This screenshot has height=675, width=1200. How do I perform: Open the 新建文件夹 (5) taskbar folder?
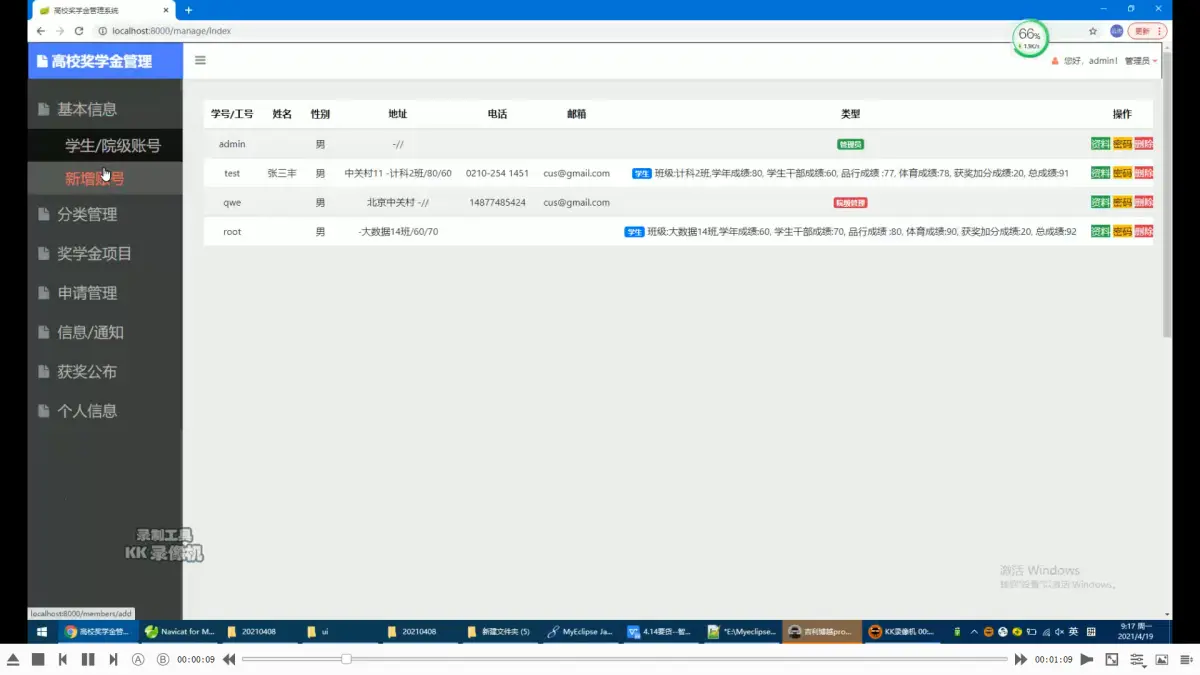point(500,632)
